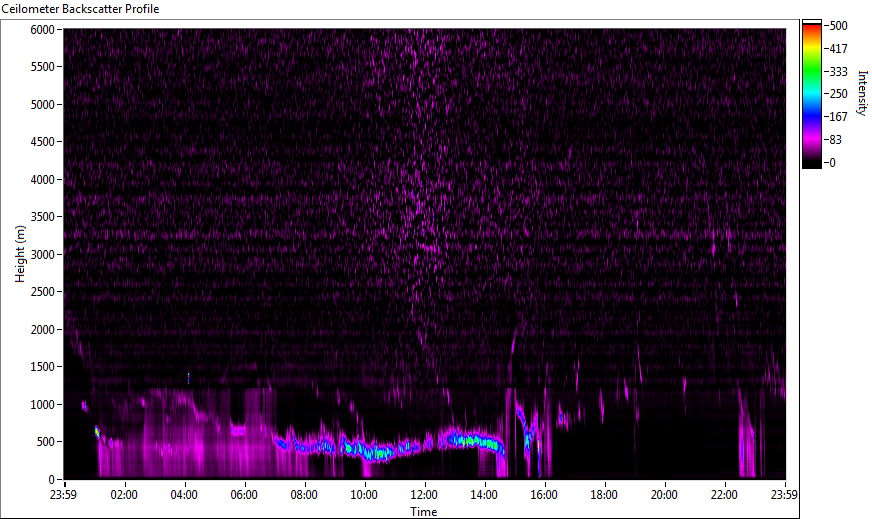Click the starting 23:59 time label
Viewport: 872px width, 519px height.
[x=63, y=495]
